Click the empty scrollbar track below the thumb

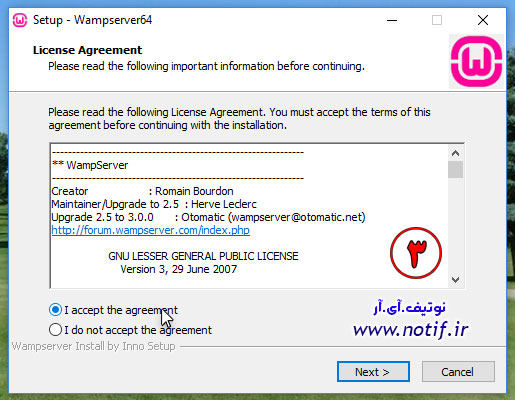[x=455, y=225]
